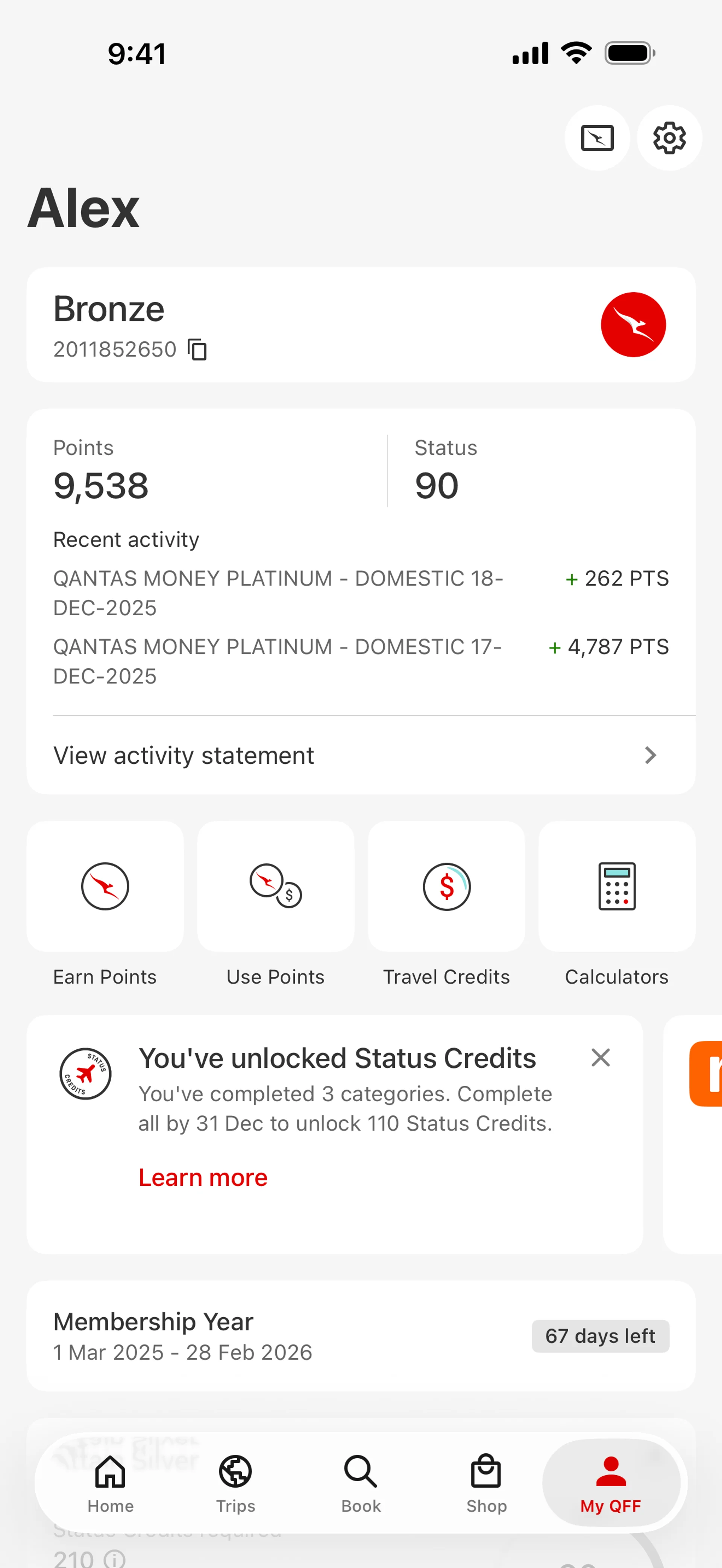
Task: Open the Use Points tile
Action: pyautogui.click(x=276, y=886)
